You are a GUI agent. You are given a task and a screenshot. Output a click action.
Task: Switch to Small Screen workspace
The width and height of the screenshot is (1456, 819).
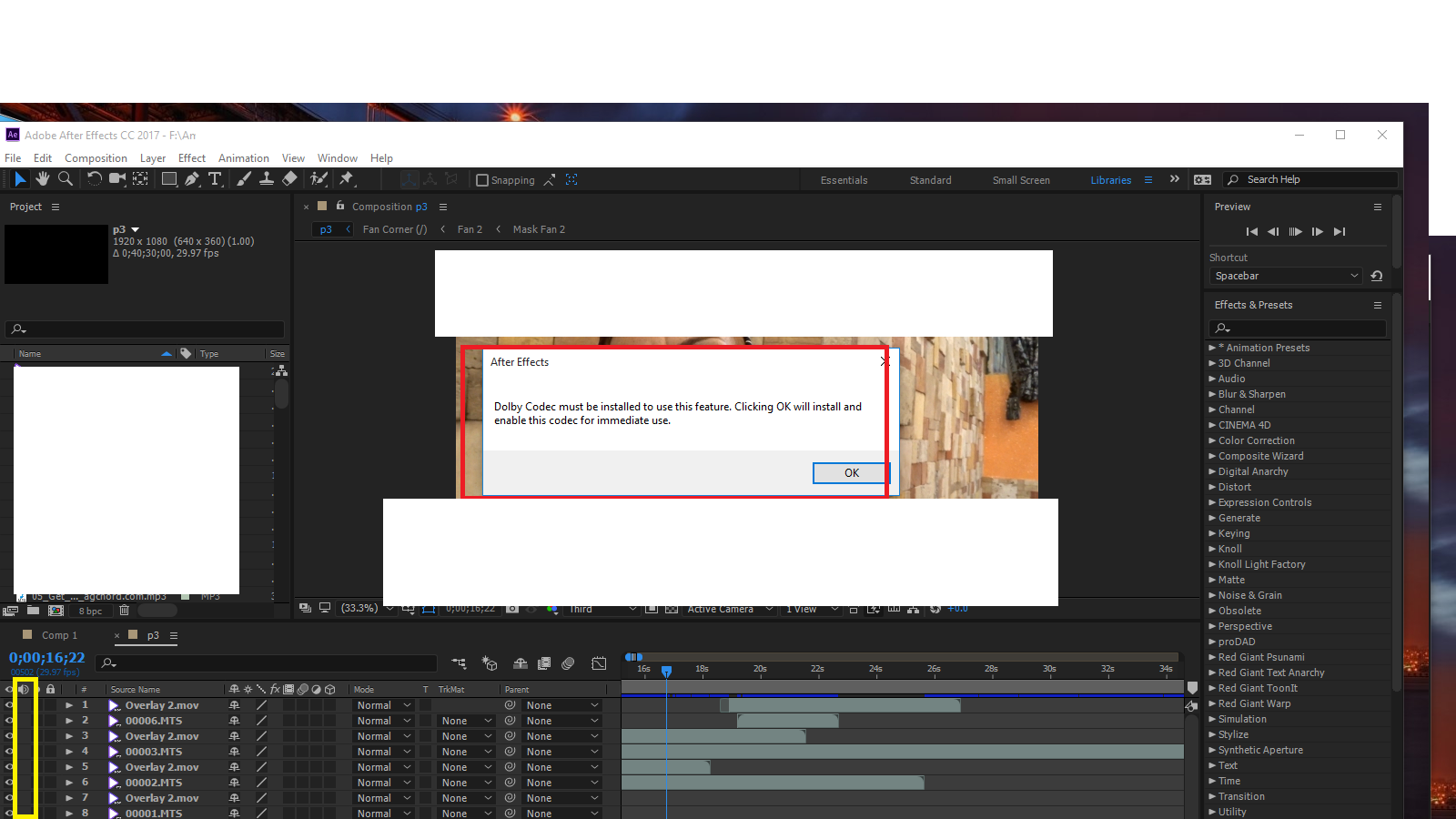click(x=1021, y=180)
